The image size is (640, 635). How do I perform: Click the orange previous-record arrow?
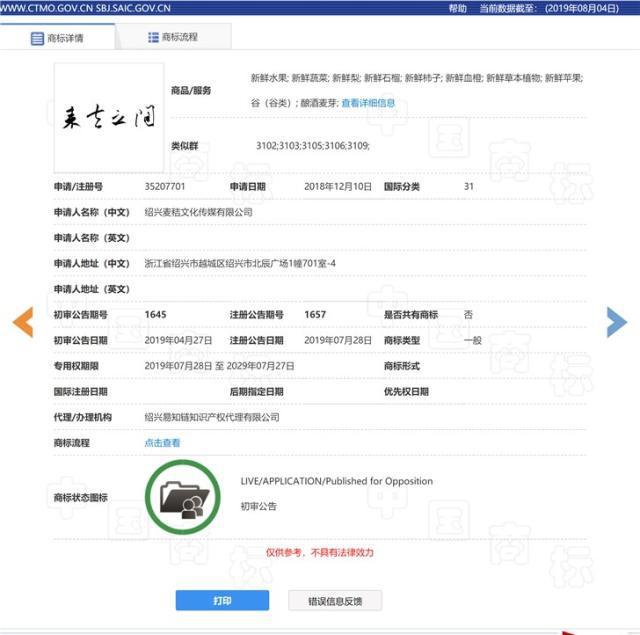(x=23, y=321)
